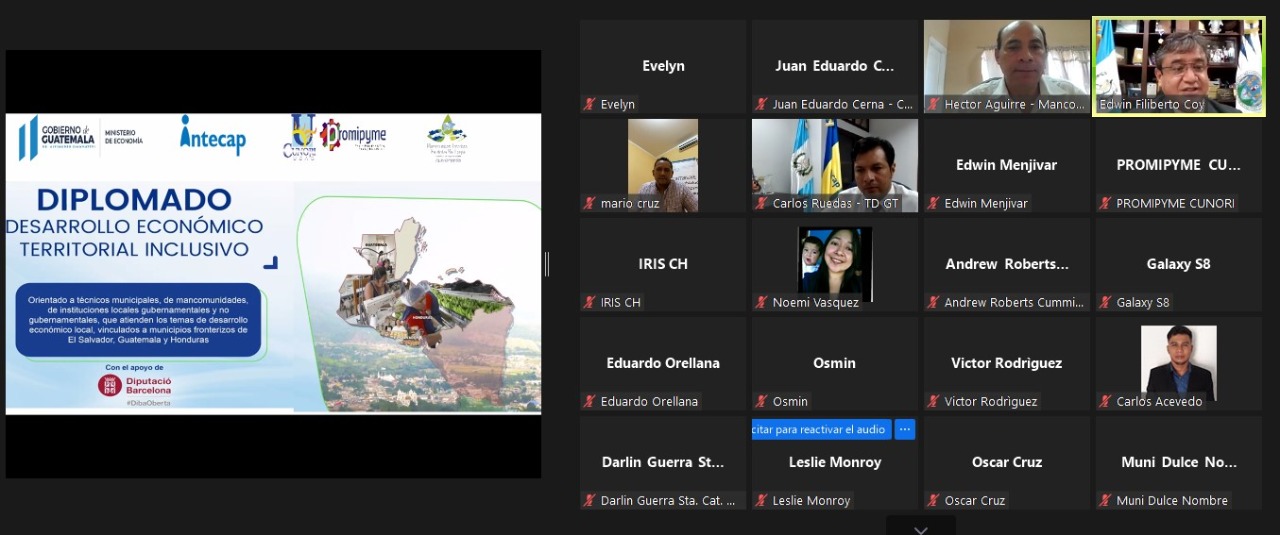
Task: Select the IRIS CH participant tile
Action: point(663,264)
